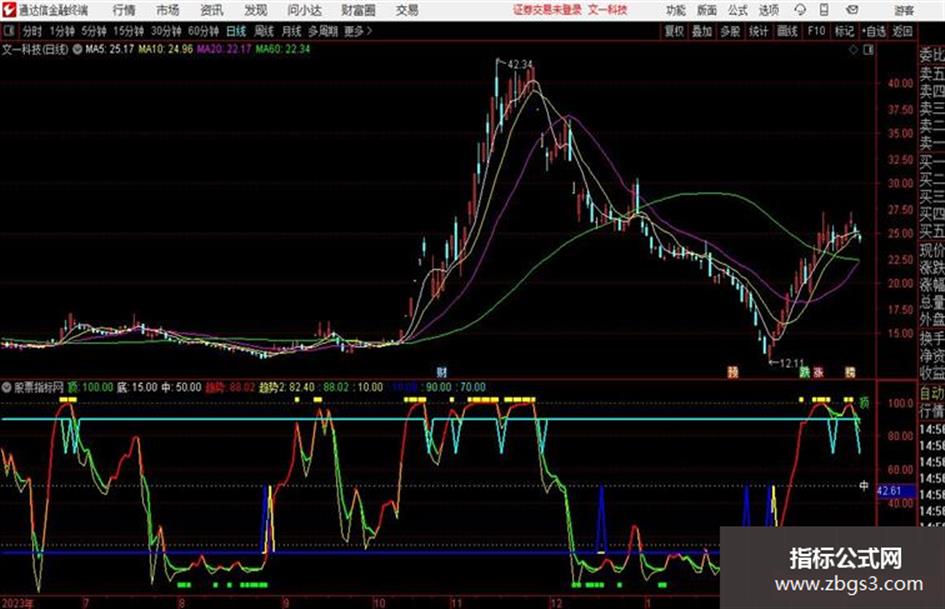
Task: Open the 发现 menu
Action: tap(256, 10)
